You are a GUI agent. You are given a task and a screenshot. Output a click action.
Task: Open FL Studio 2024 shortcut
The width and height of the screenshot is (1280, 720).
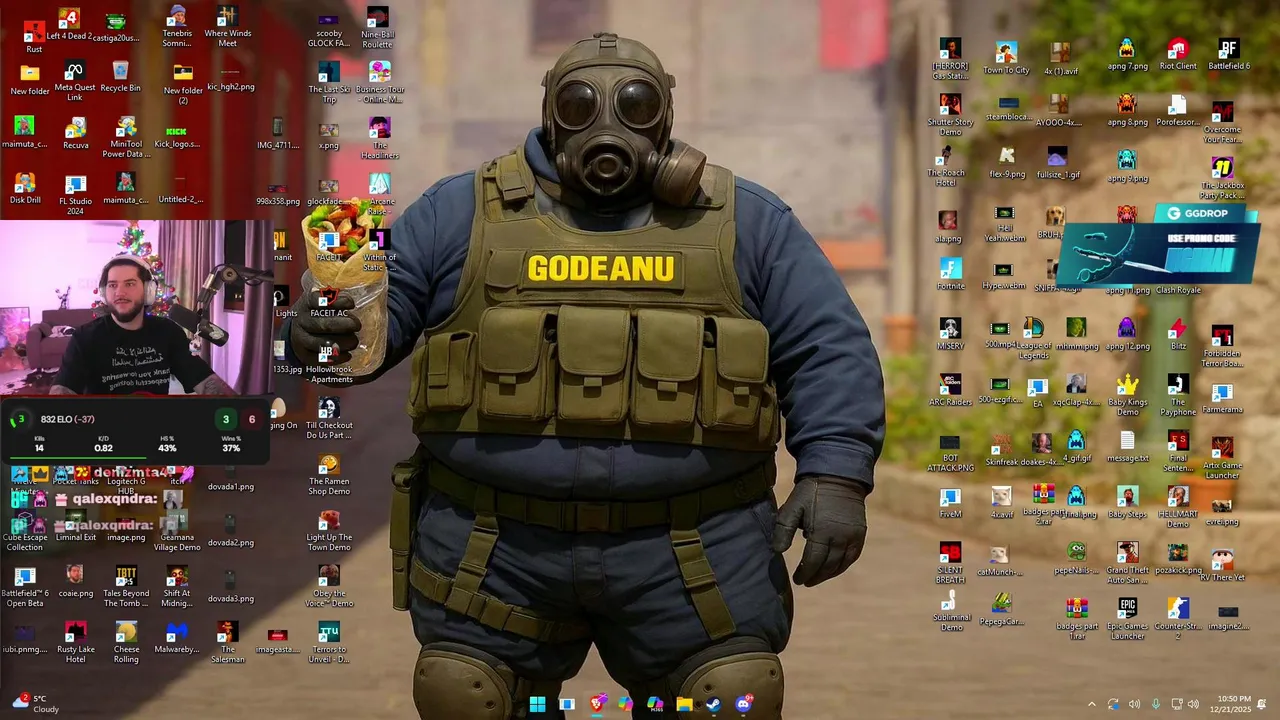click(x=75, y=194)
